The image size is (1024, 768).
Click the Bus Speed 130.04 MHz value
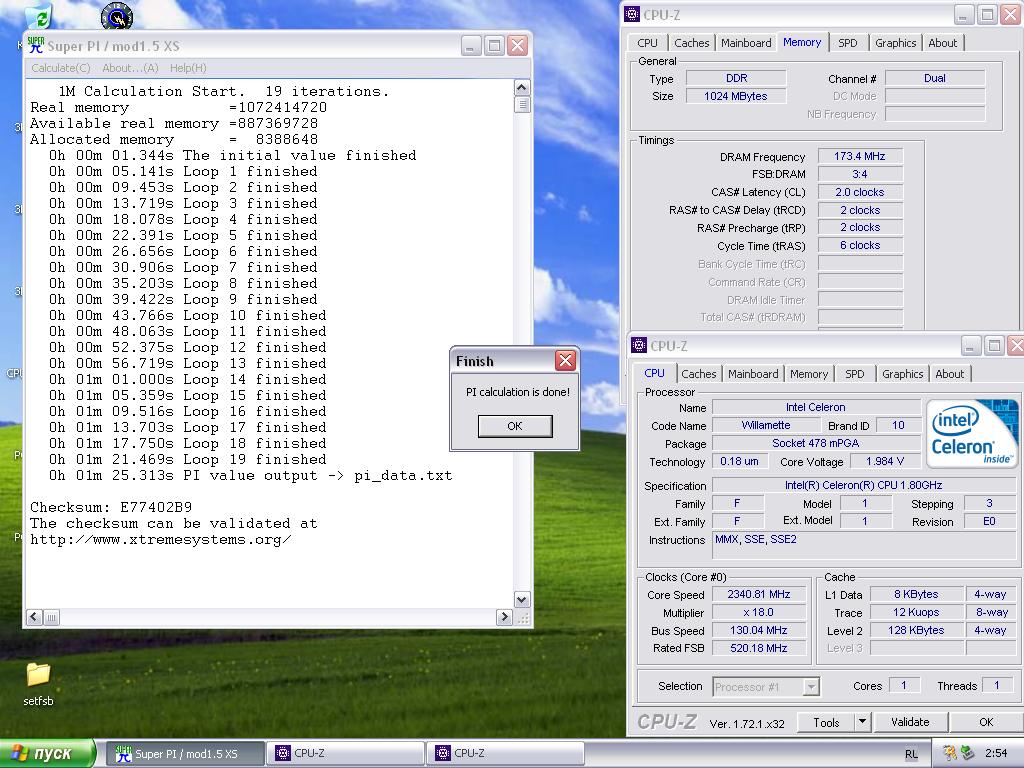point(758,630)
